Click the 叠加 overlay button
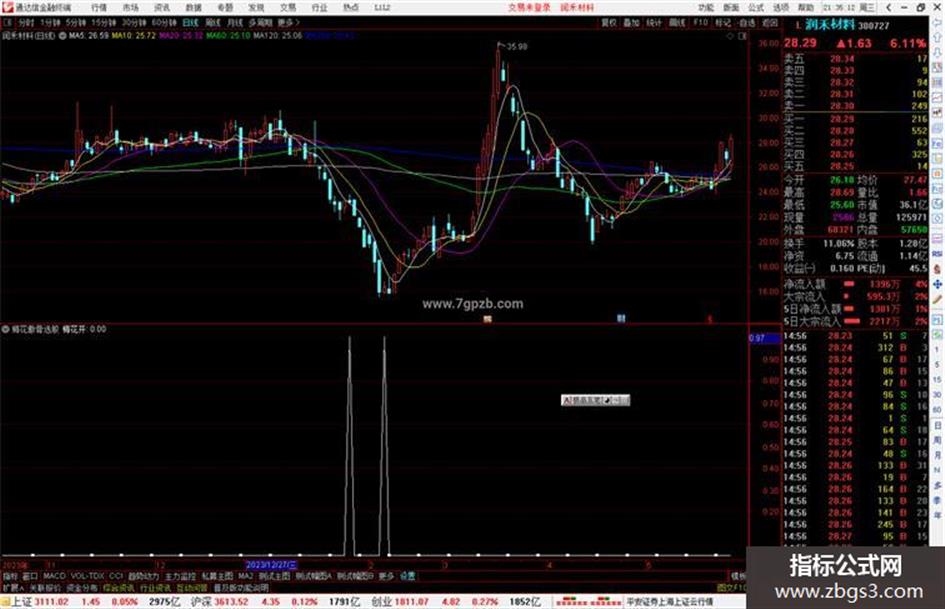 tap(631, 22)
